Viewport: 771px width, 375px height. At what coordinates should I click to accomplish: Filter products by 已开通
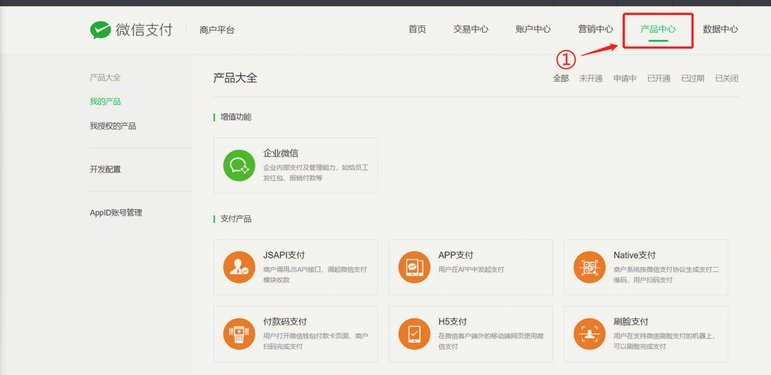(658, 78)
